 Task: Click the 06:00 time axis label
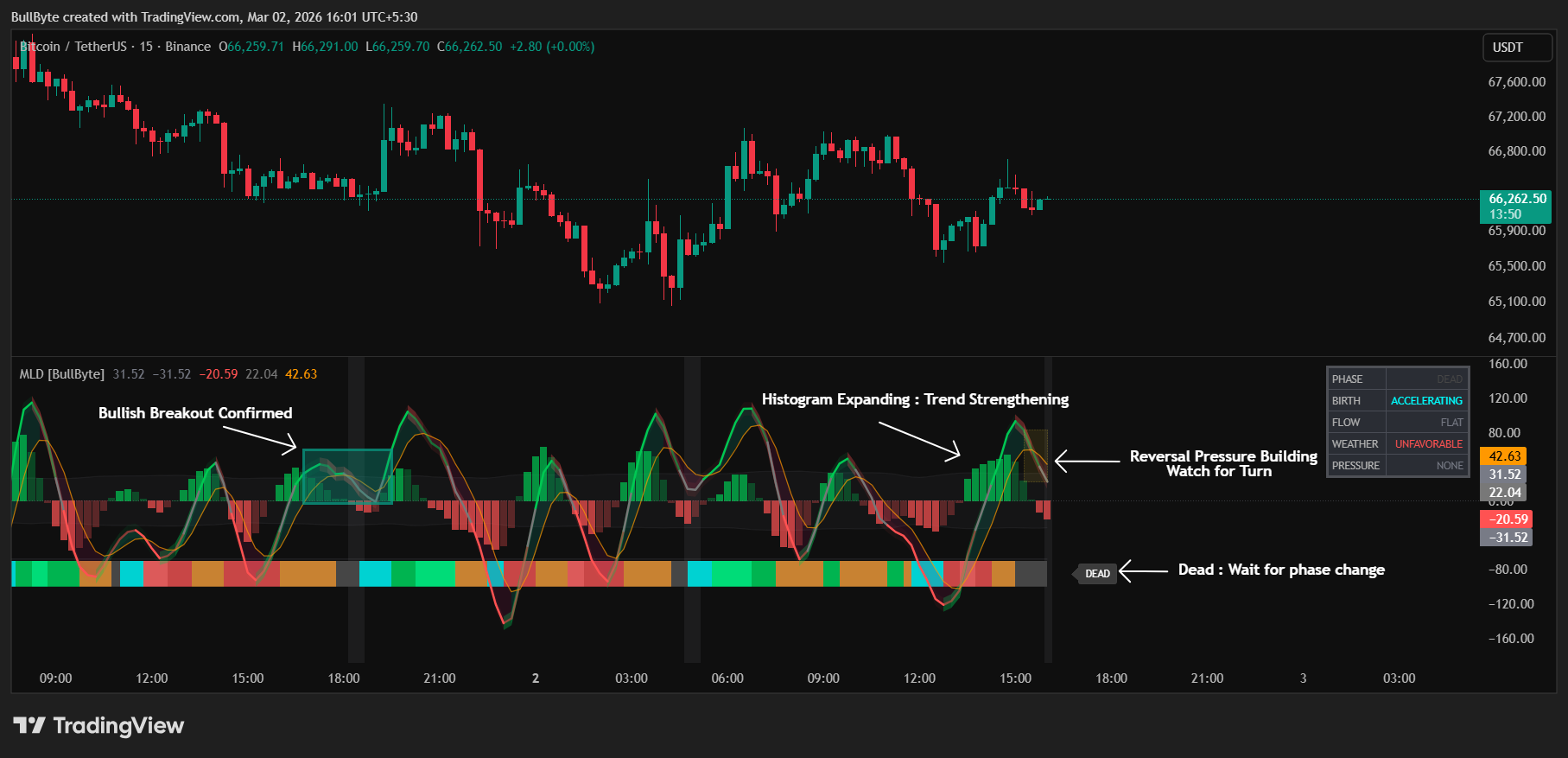[727, 678]
